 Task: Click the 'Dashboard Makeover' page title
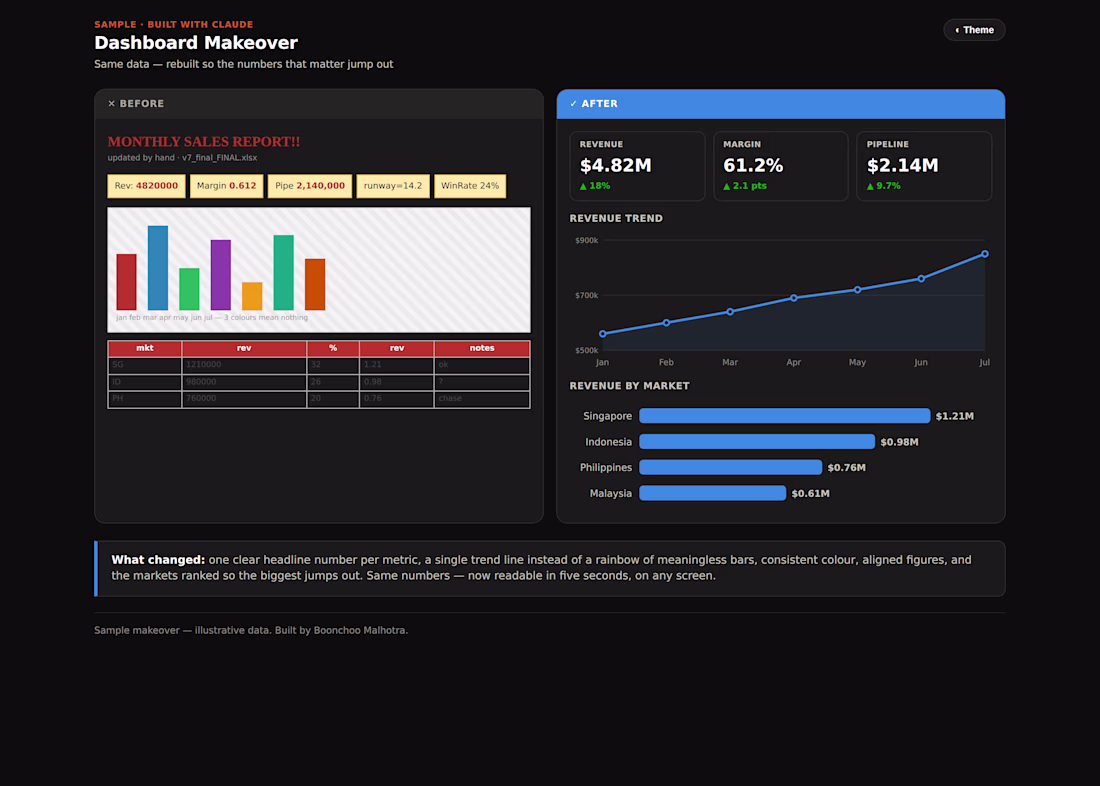click(x=196, y=43)
